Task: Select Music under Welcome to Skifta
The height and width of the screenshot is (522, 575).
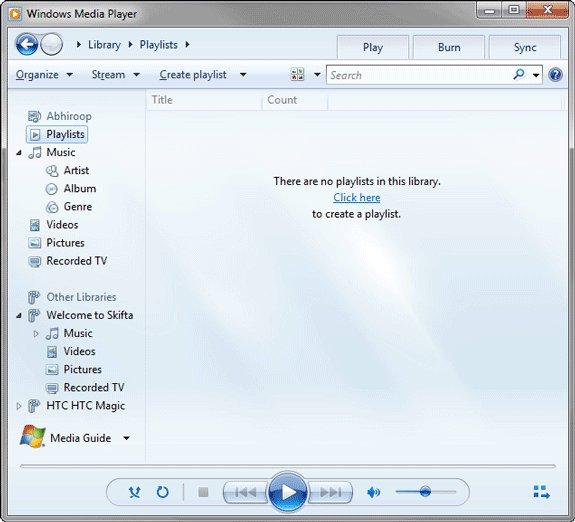Action: [x=78, y=333]
